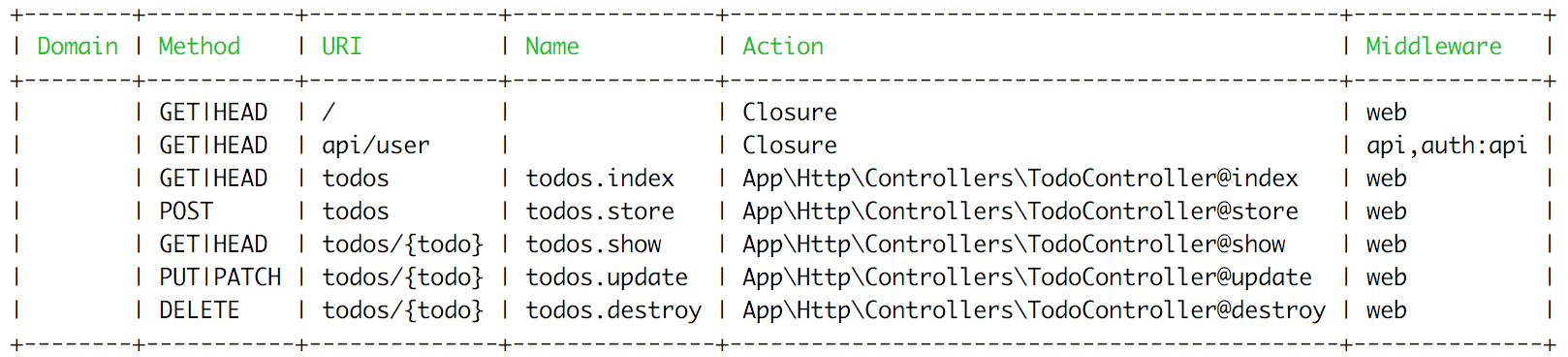This screenshot has height=357, width=1568.
Task: Click the URI column header
Action: click(342, 47)
